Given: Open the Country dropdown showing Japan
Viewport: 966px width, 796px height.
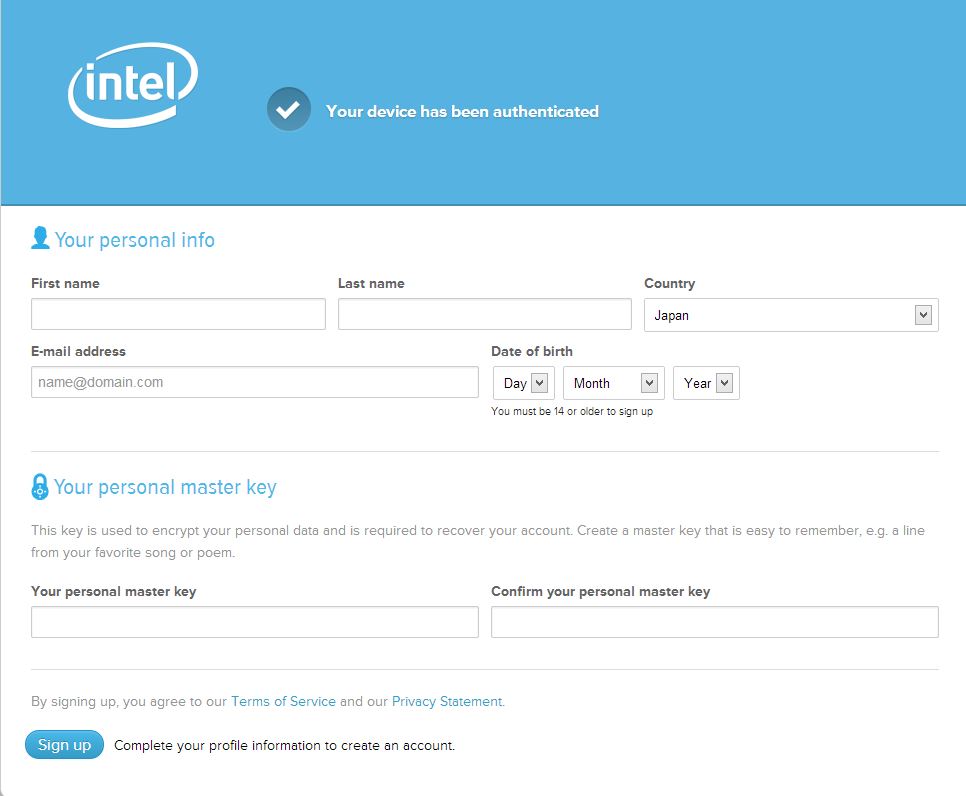Looking at the screenshot, I should coord(791,315).
